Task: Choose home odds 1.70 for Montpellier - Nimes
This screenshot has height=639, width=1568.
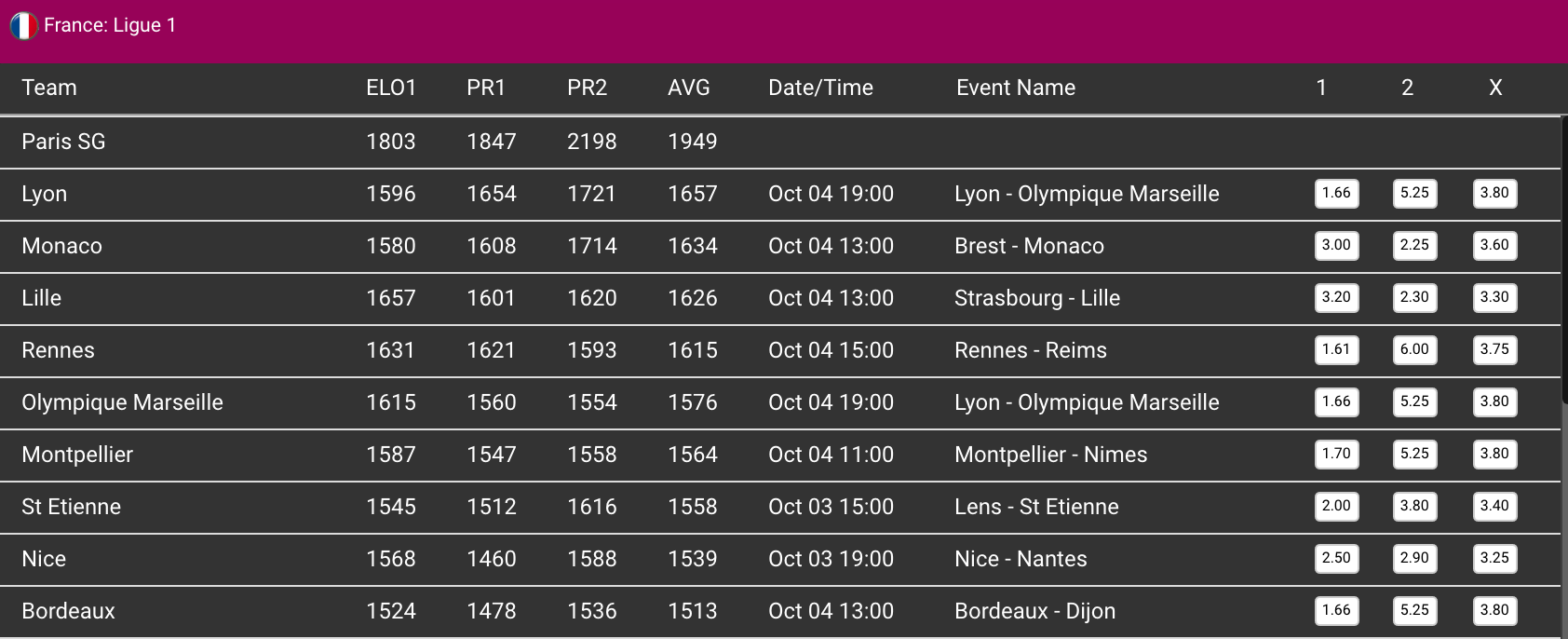Action: (x=1336, y=455)
